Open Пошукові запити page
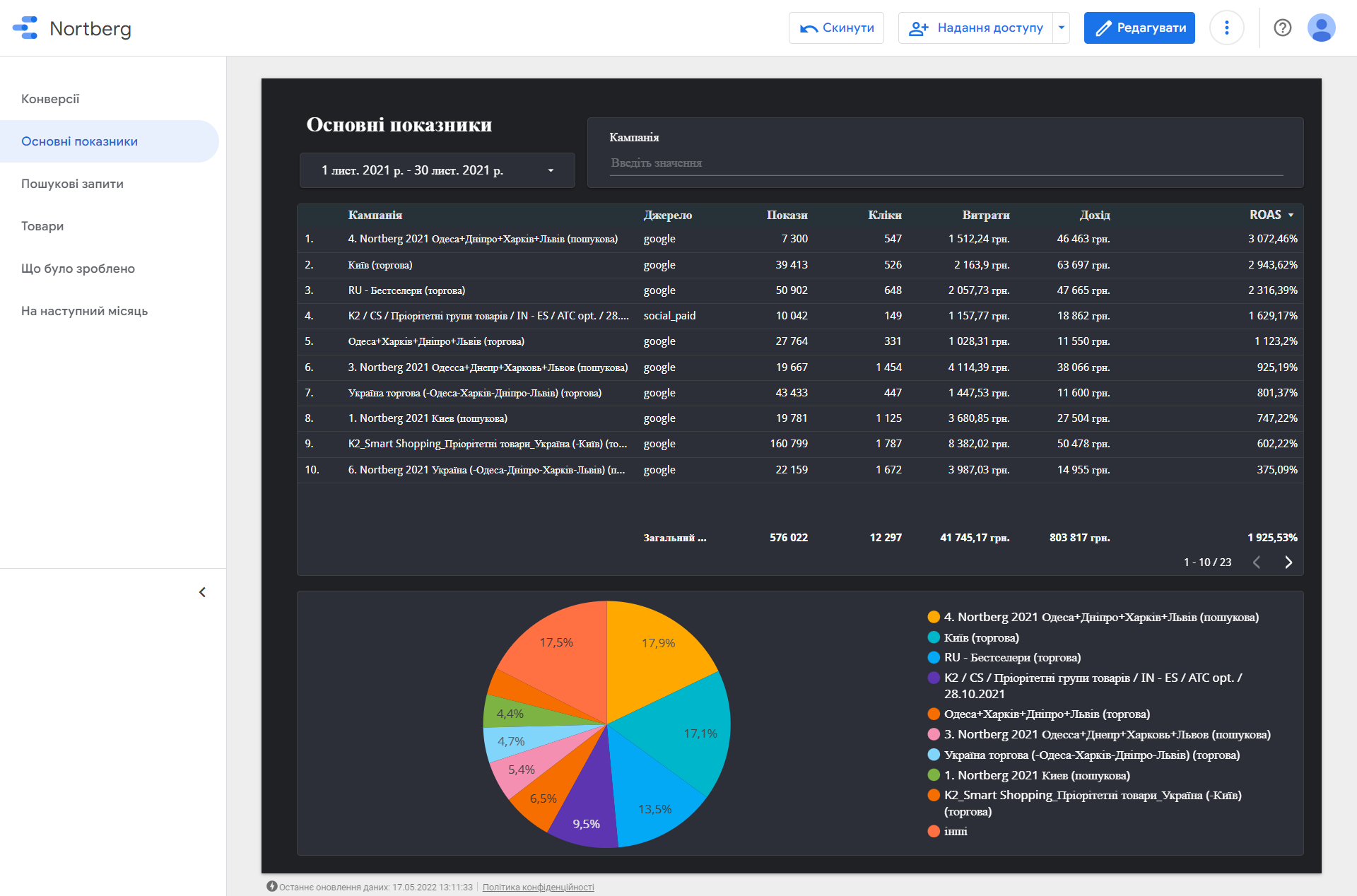 click(x=72, y=184)
